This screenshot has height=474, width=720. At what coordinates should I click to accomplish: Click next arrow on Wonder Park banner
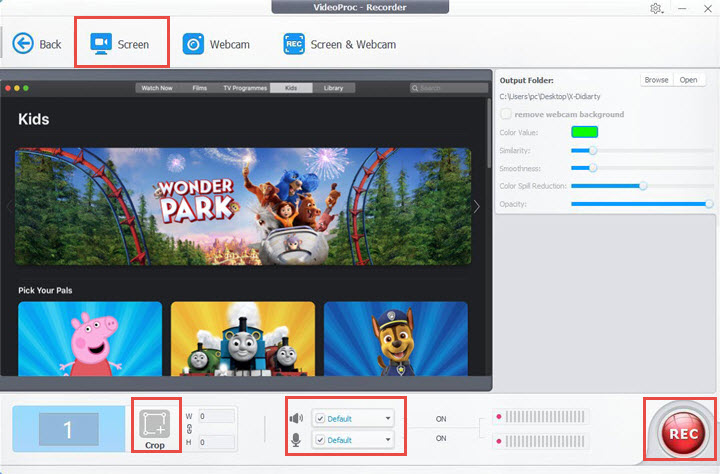click(x=477, y=207)
